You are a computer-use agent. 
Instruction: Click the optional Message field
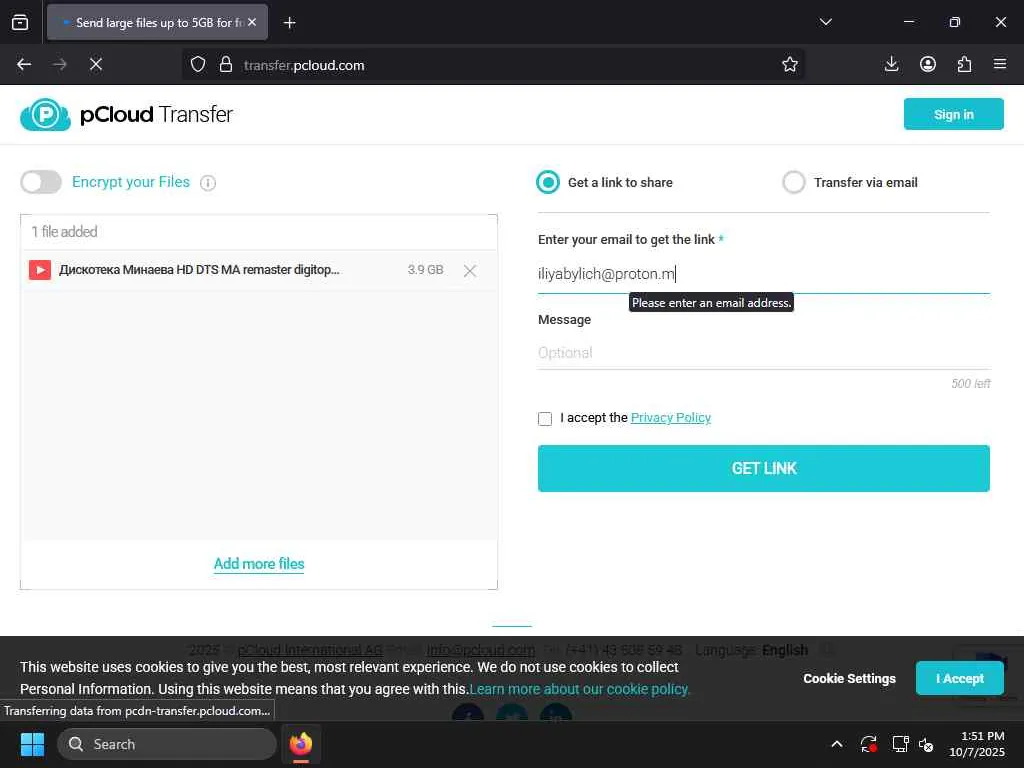763,353
